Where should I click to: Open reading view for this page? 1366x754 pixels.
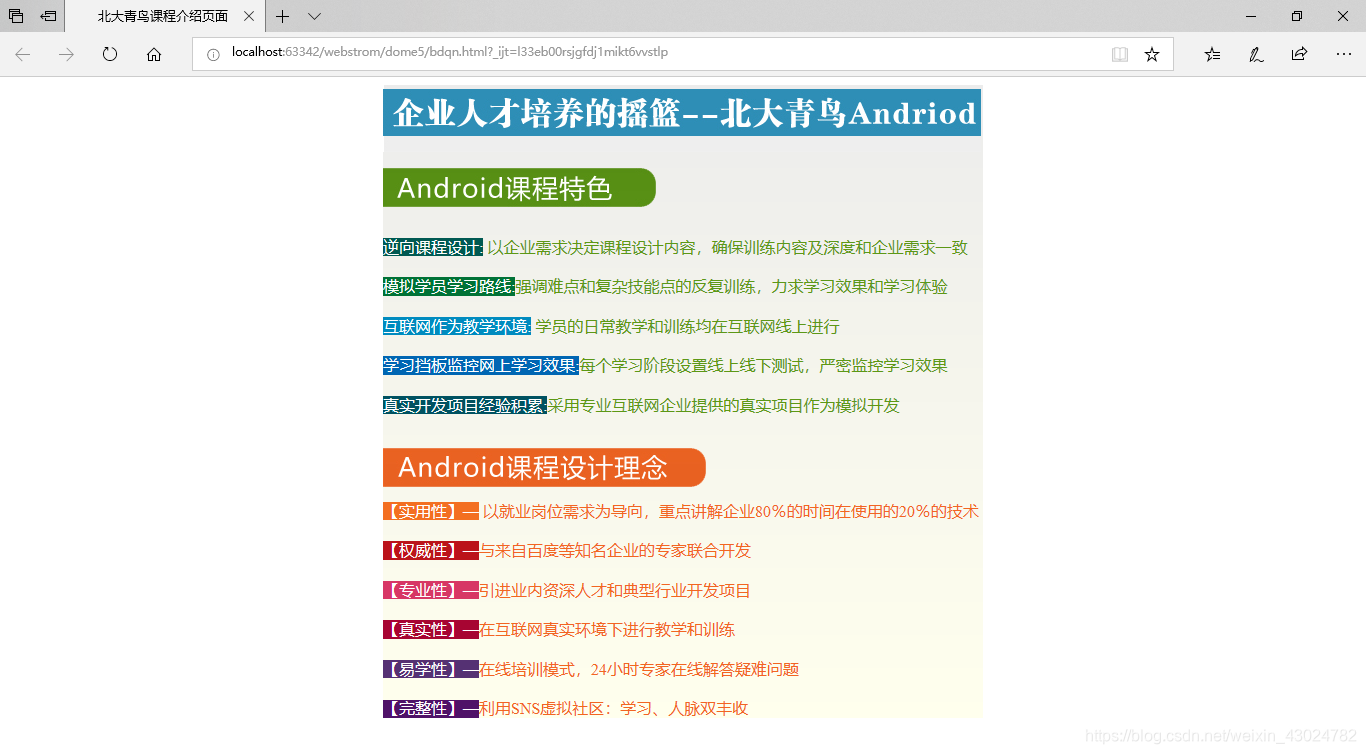pyautogui.click(x=1120, y=54)
